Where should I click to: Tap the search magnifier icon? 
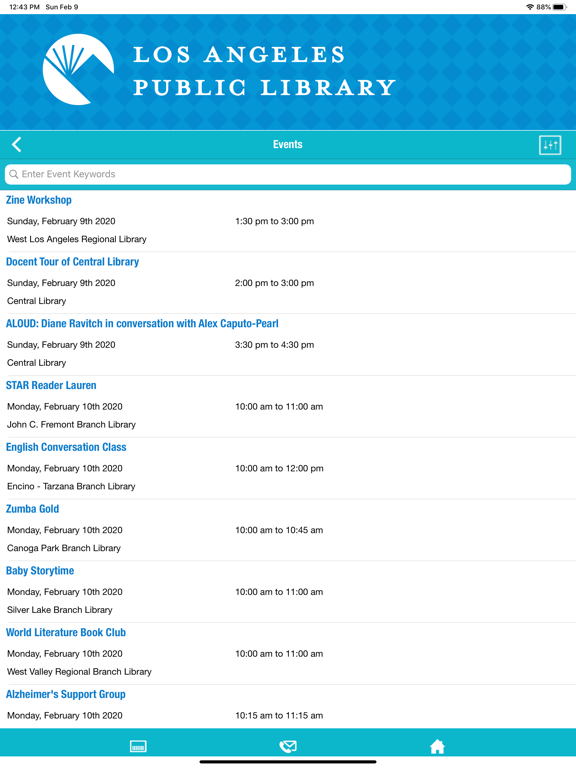coord(14,174)
